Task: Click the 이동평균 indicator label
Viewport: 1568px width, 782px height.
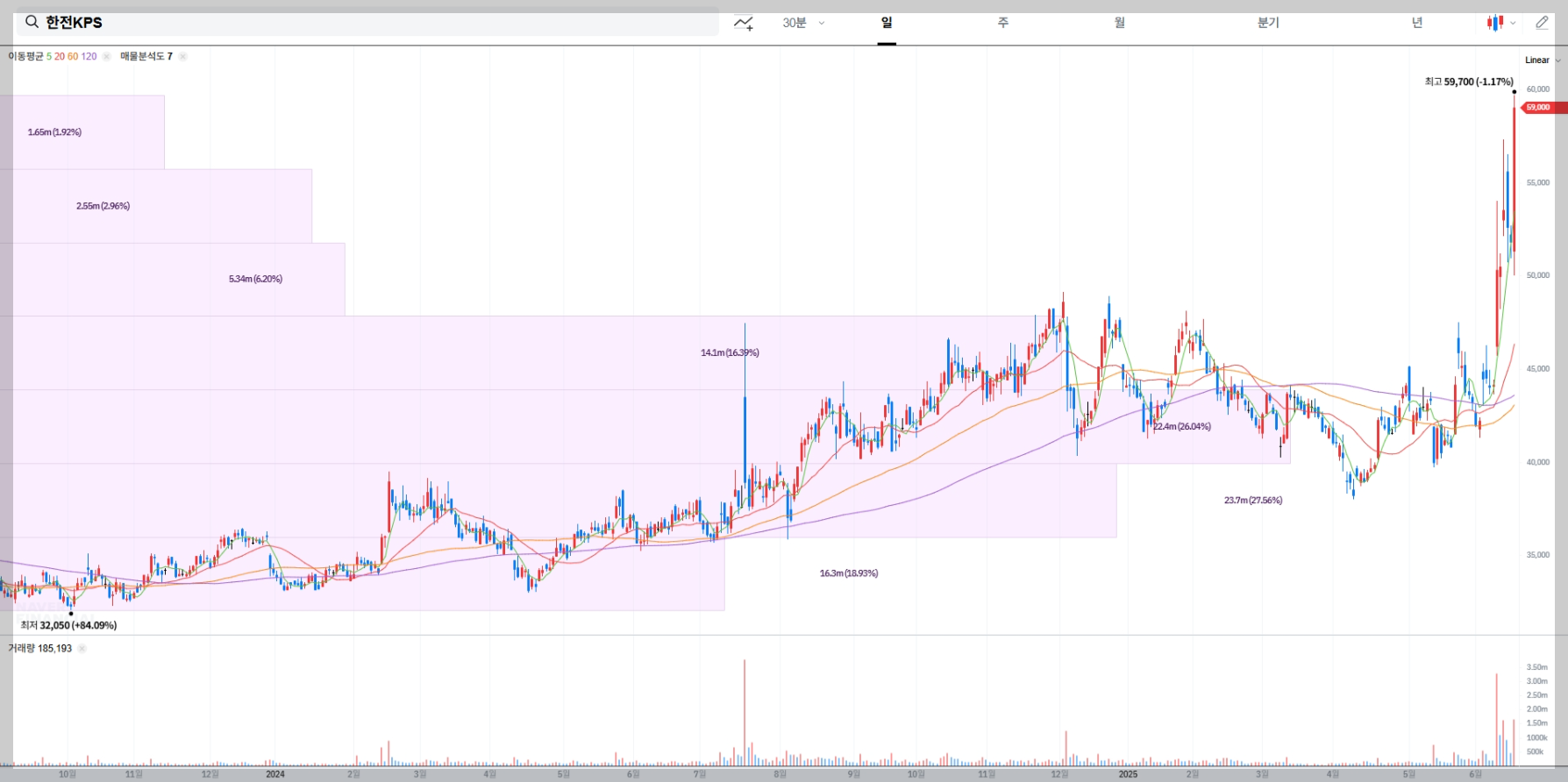Action: pyautogui.click(x=25, y=56)
